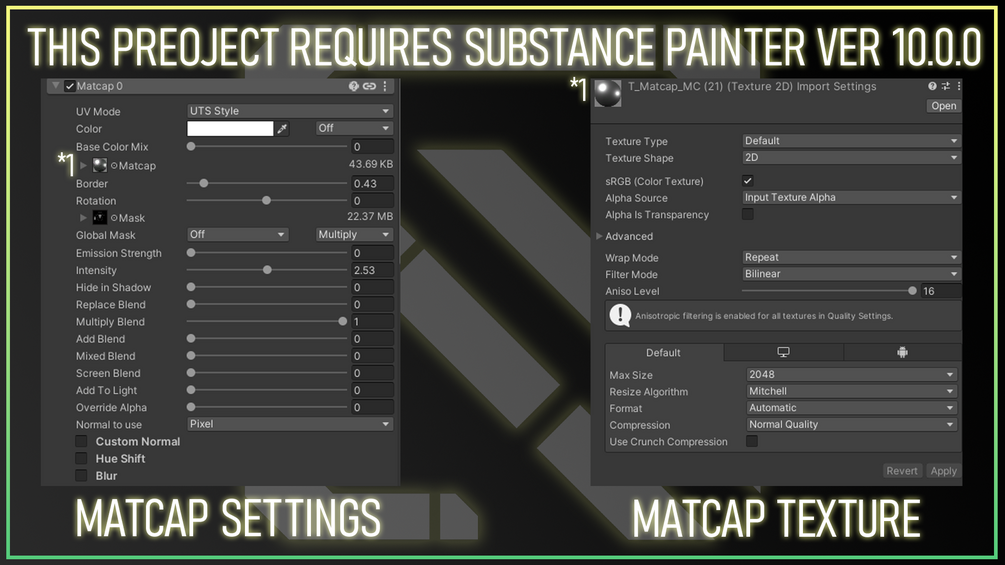Click the Apply button
Image resolution: width=1005 pixels, height=565 pixels.
click(943, 471)
